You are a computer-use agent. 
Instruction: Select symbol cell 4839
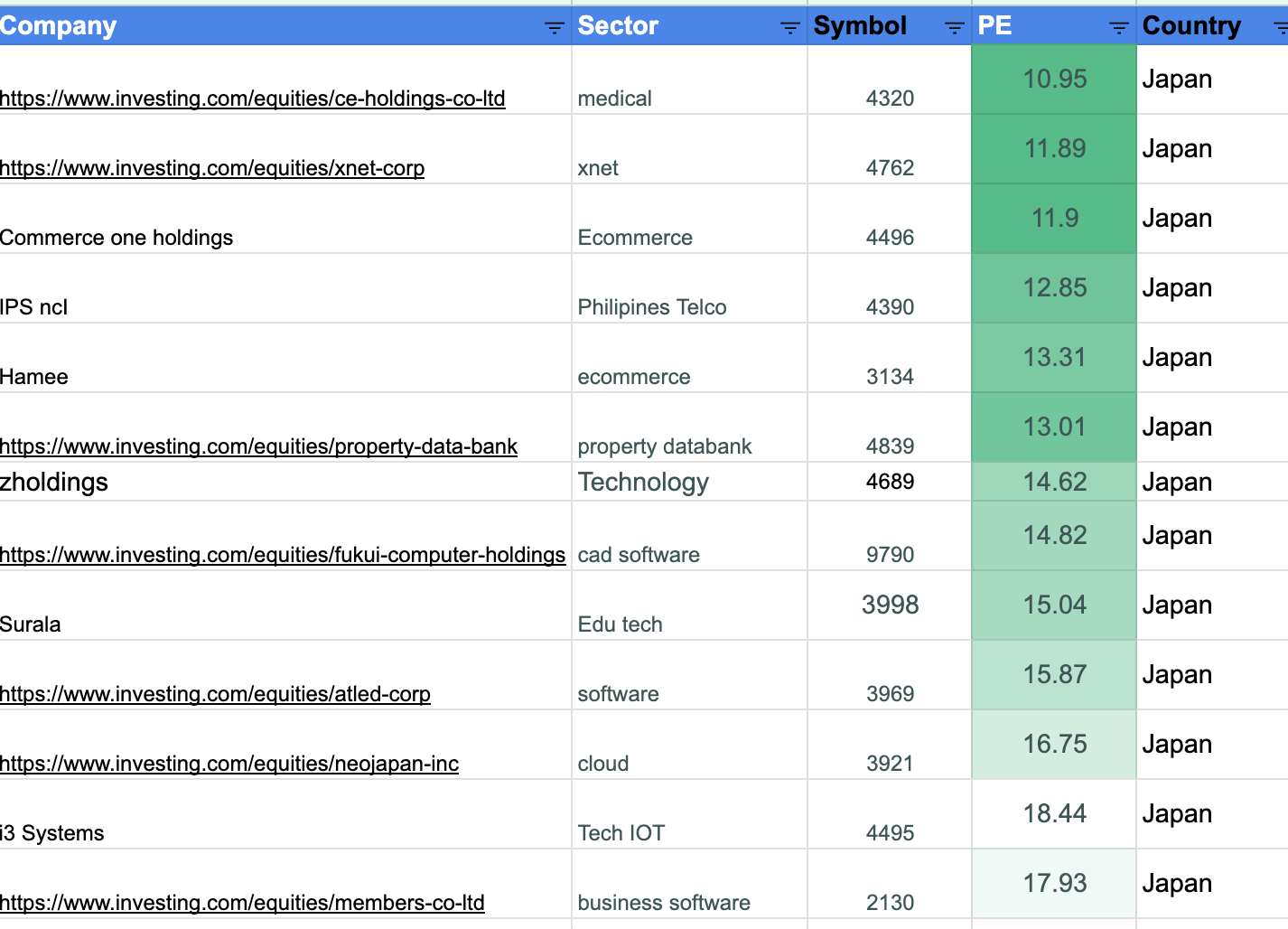click(890, 427)
